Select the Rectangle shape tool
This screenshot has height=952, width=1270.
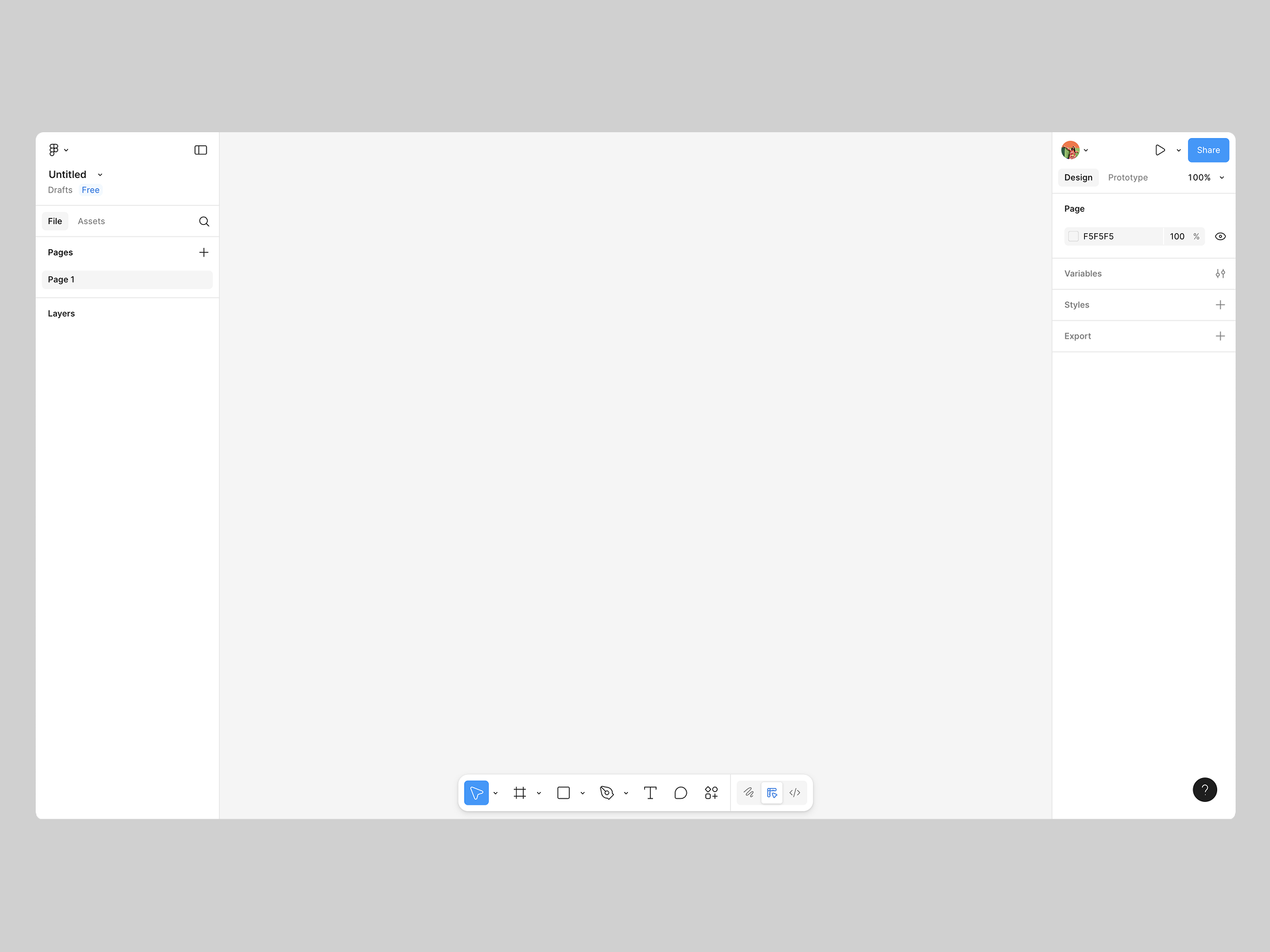tap(564, 793)
